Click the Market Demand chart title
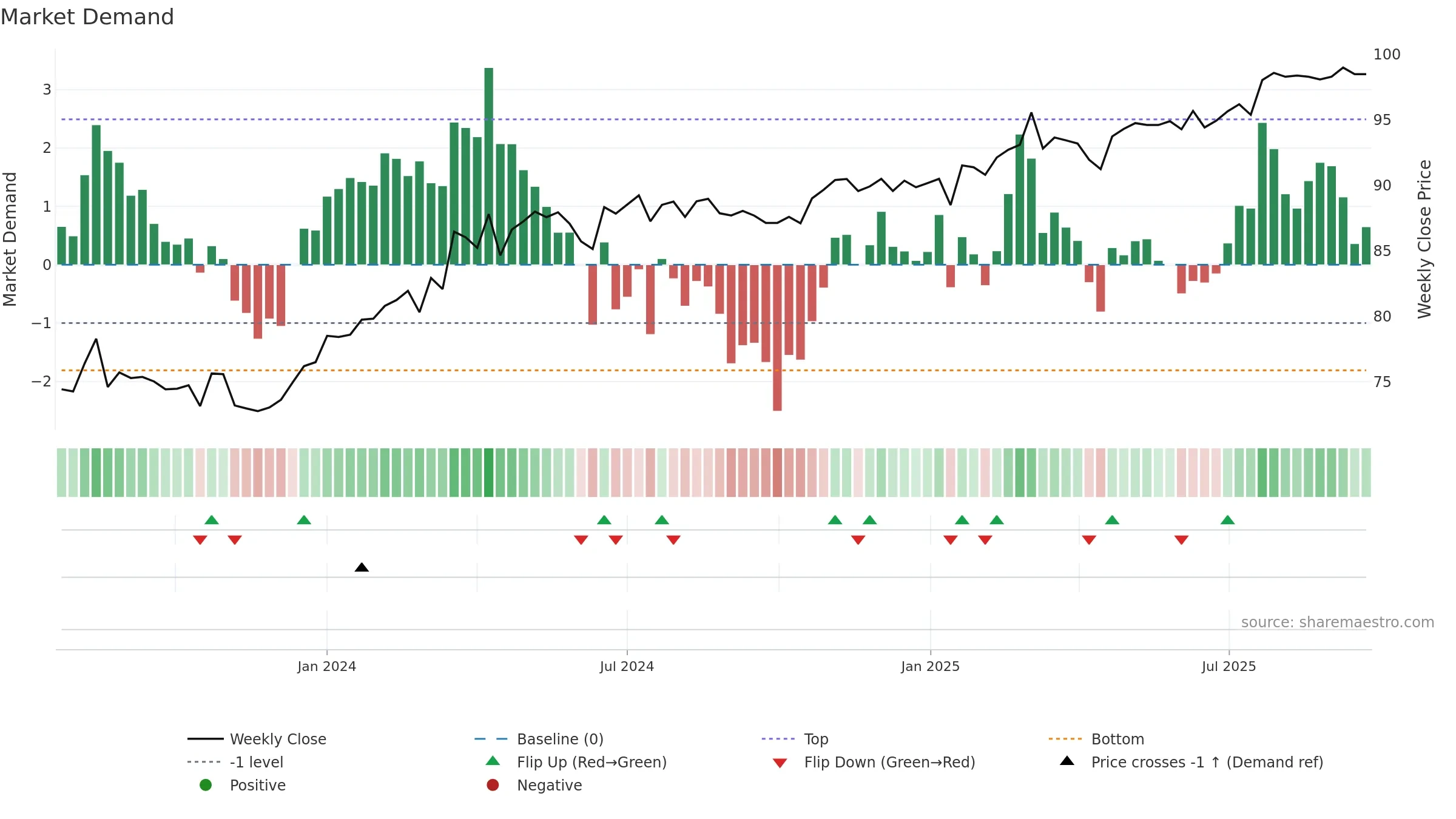 pos(87,17)
